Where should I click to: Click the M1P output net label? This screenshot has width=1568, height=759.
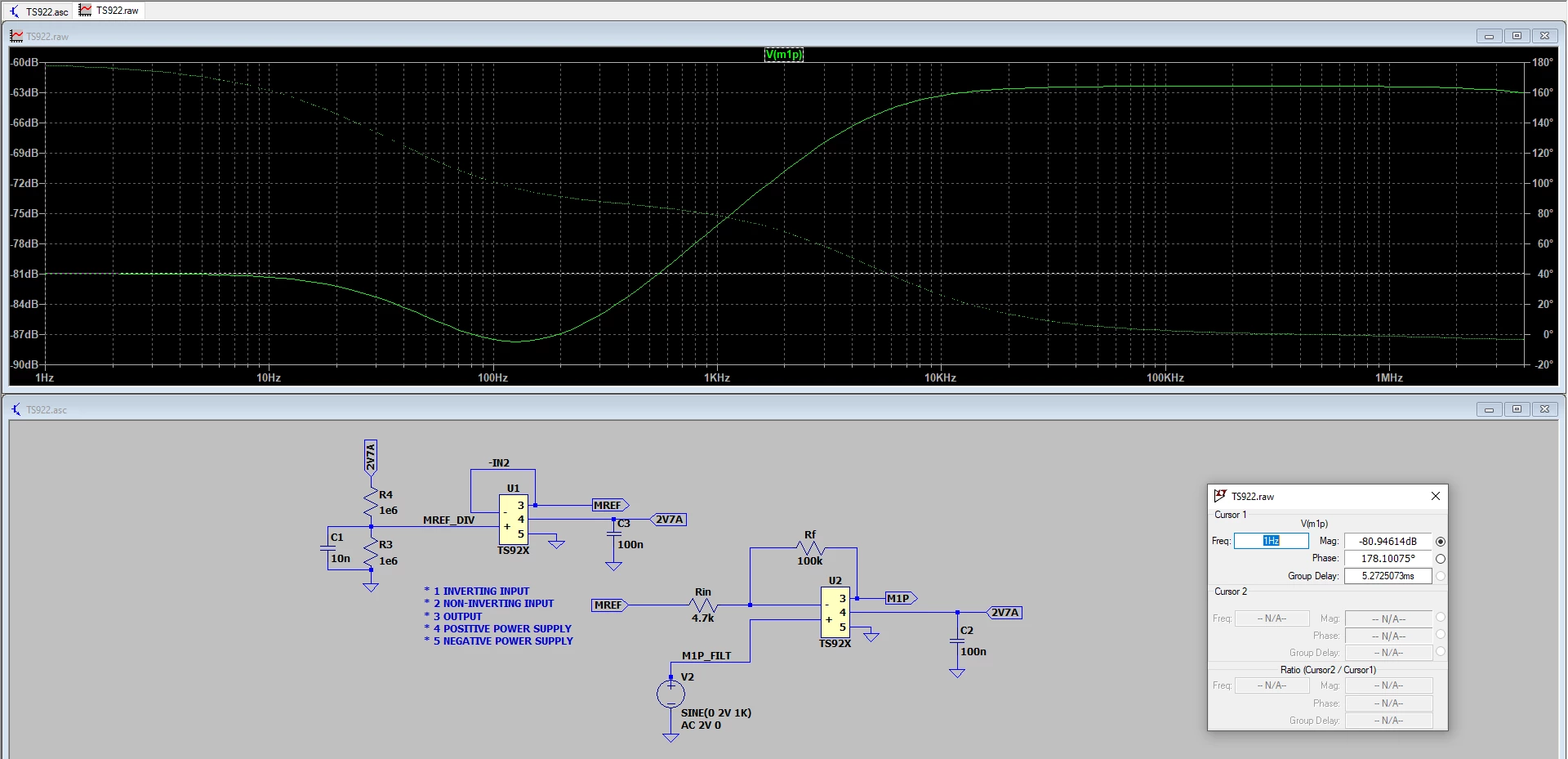pos(902,599)
